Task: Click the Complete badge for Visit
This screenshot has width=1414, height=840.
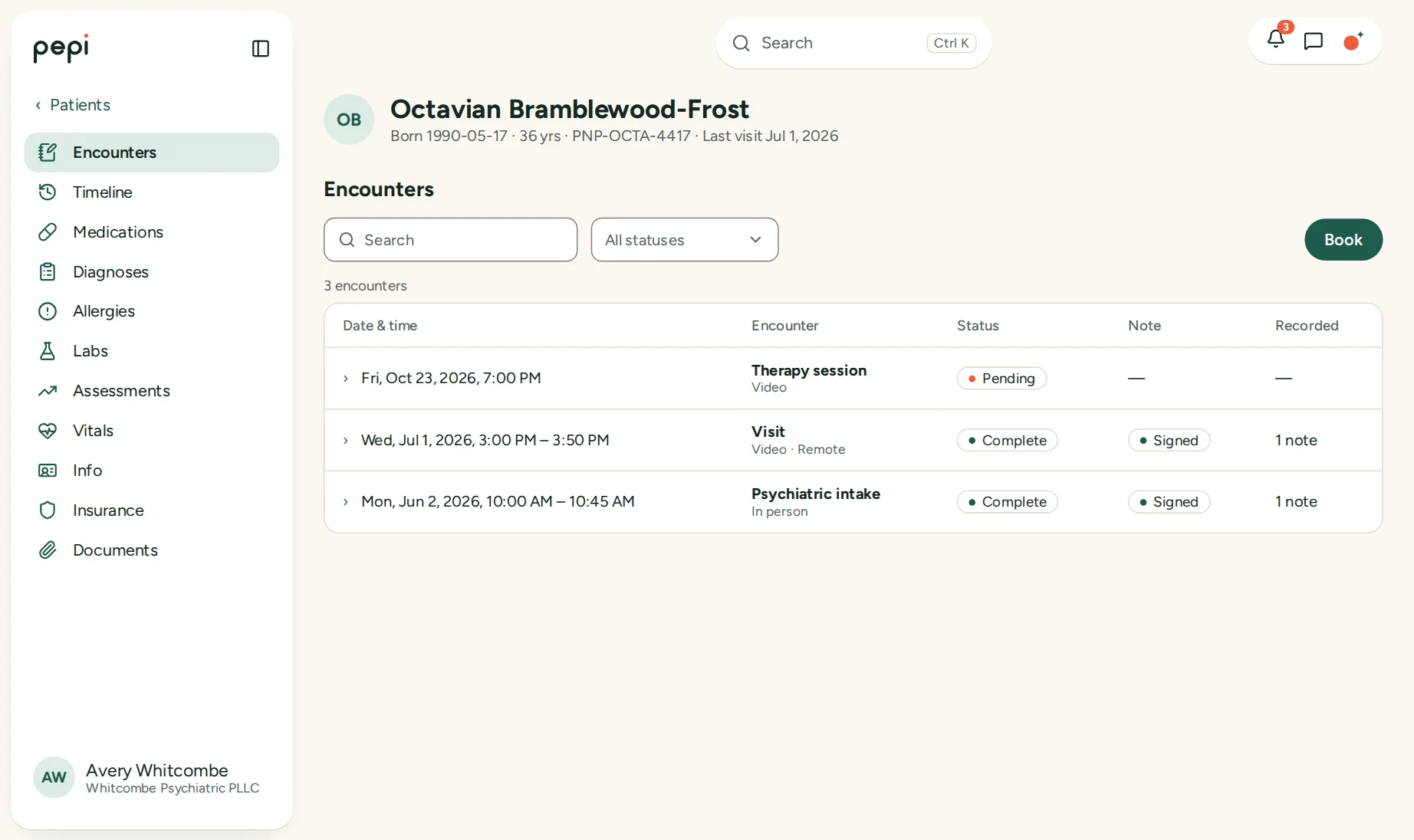Action: tap(1008, 441)
